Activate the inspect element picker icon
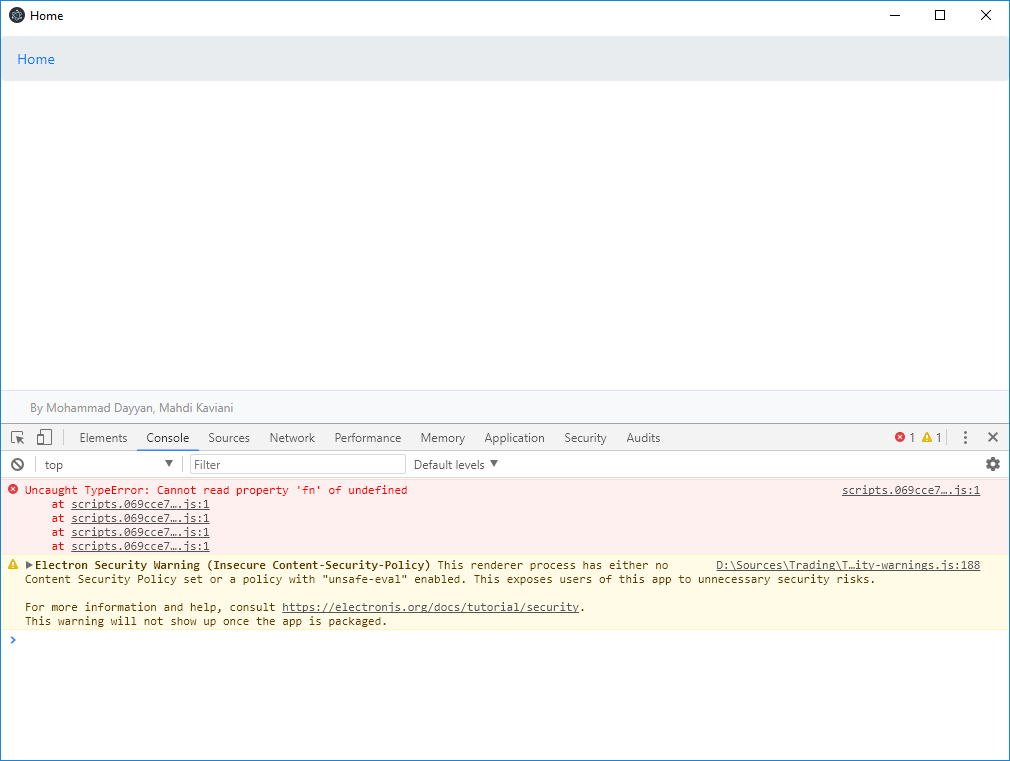This screenshot has height=761, width=1010. tap(18, 438)
